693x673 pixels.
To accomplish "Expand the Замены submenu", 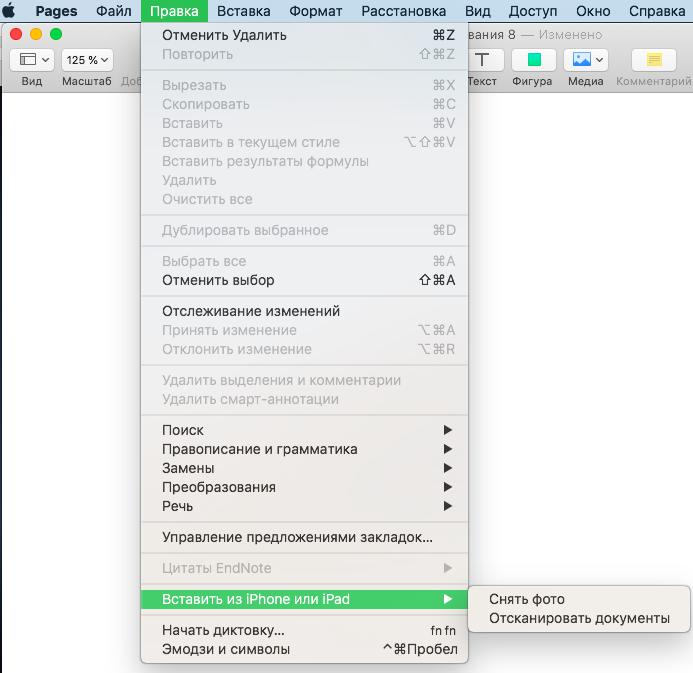I will (304, 468).
